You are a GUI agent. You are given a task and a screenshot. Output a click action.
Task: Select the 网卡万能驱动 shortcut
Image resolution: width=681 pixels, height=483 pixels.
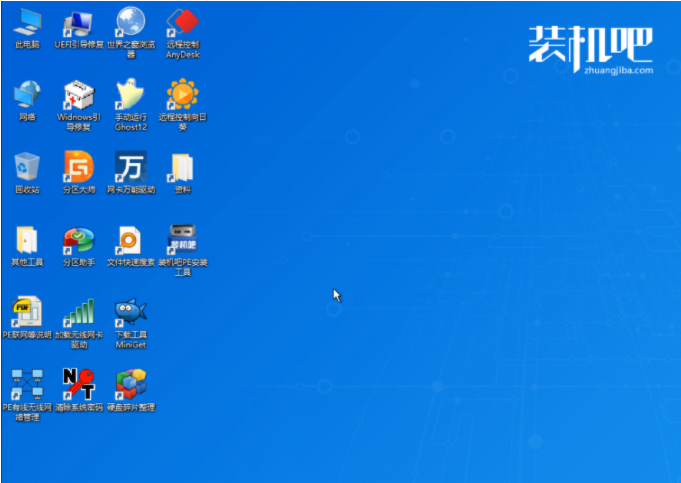click(131, 167)
